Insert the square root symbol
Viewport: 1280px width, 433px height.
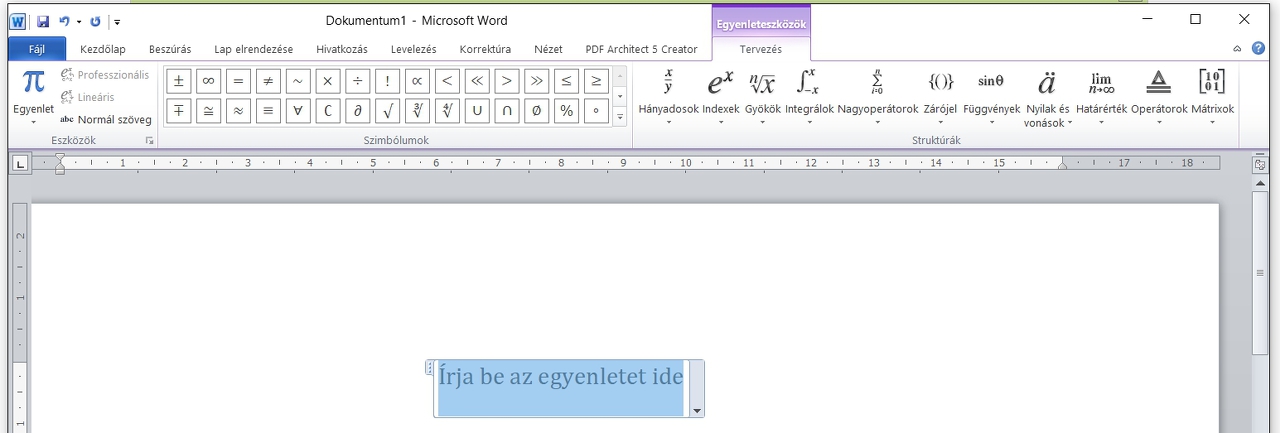tap(388, 111)
